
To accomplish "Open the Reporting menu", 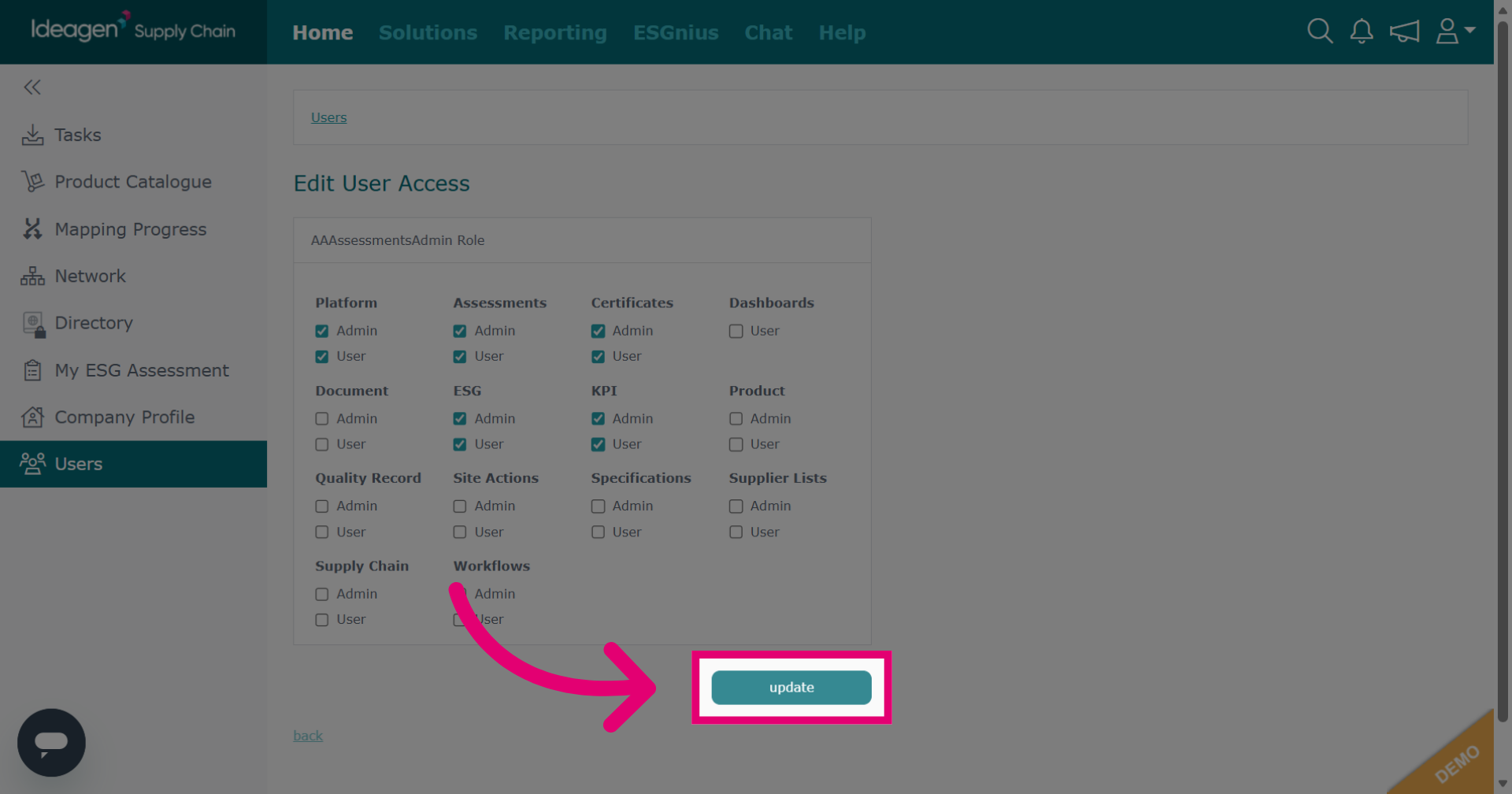I will tap(555, 32).
